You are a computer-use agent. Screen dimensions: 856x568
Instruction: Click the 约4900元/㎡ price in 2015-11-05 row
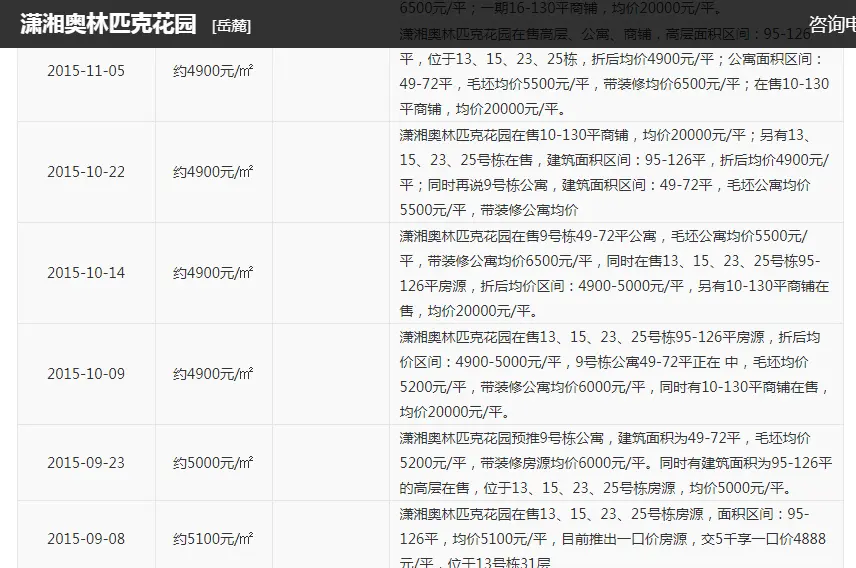pos(213,71)
